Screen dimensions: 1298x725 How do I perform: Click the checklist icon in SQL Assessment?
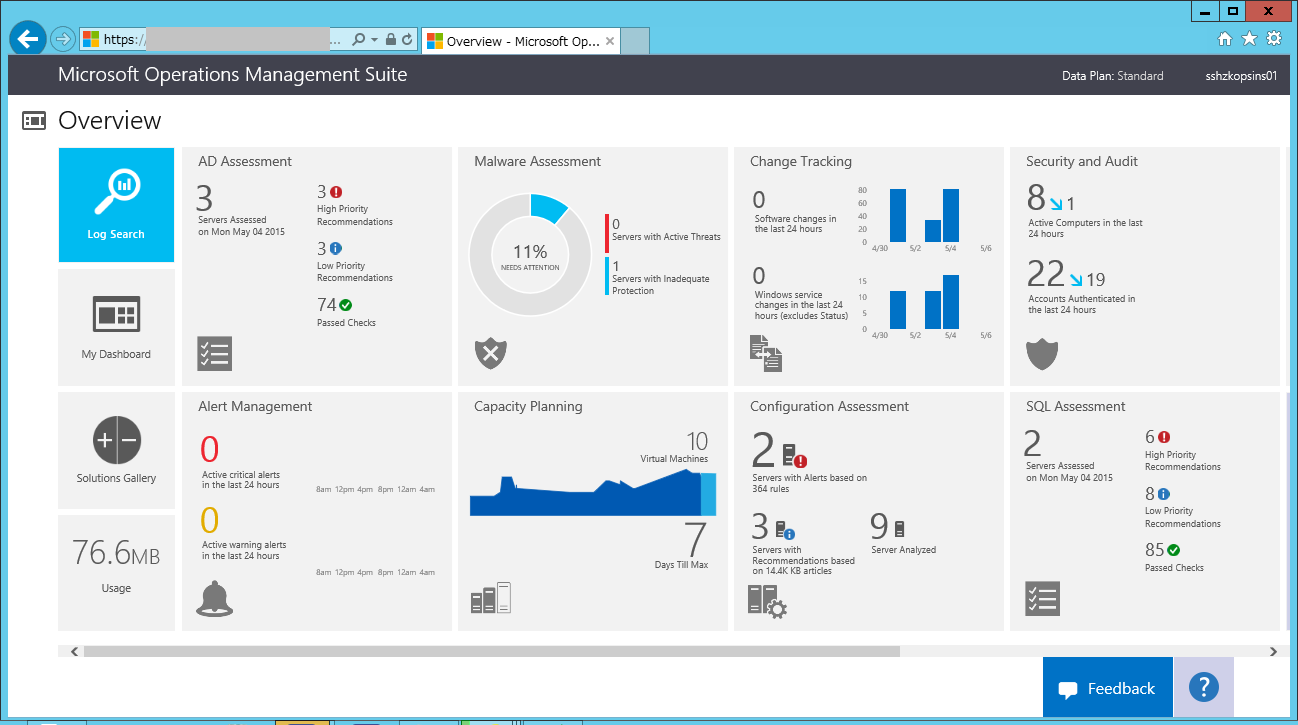click(1042, 598)
